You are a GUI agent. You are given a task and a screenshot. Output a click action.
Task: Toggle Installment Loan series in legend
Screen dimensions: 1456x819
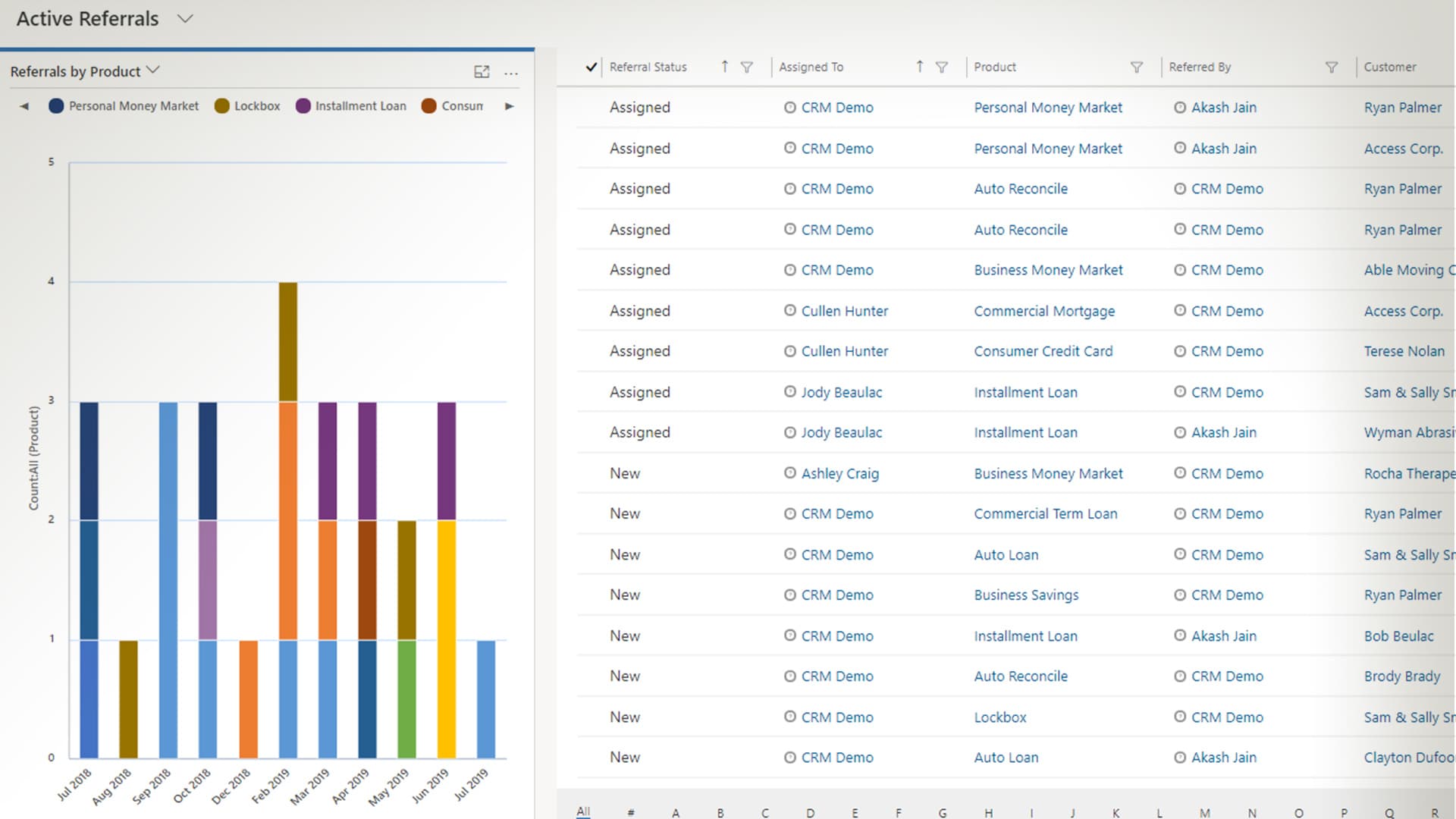[360, 106]
